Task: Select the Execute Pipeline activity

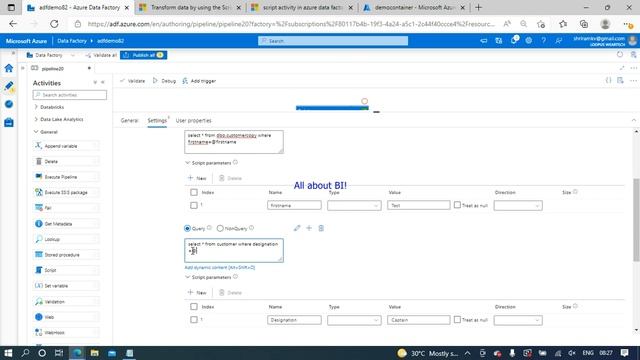Action: pos(66,177)
